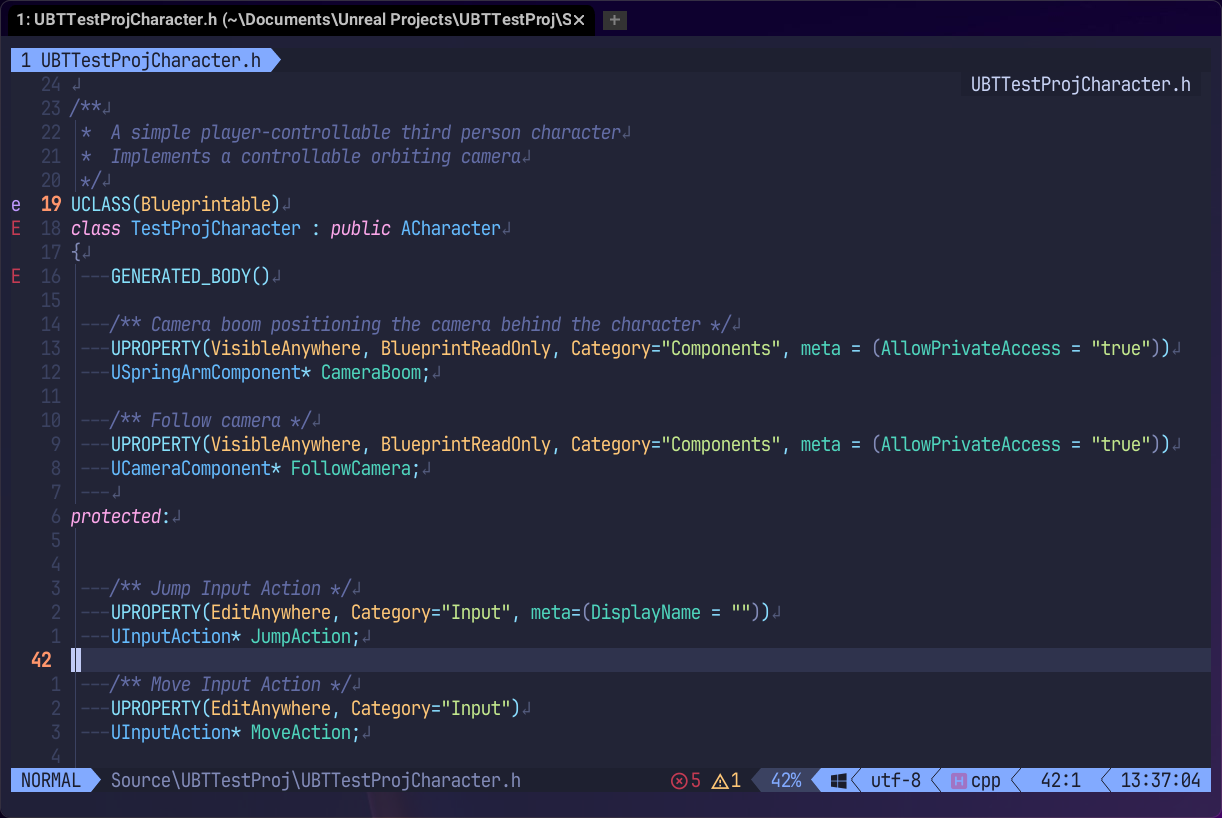Click the DisplayName meta specifier

pos(646,613)
